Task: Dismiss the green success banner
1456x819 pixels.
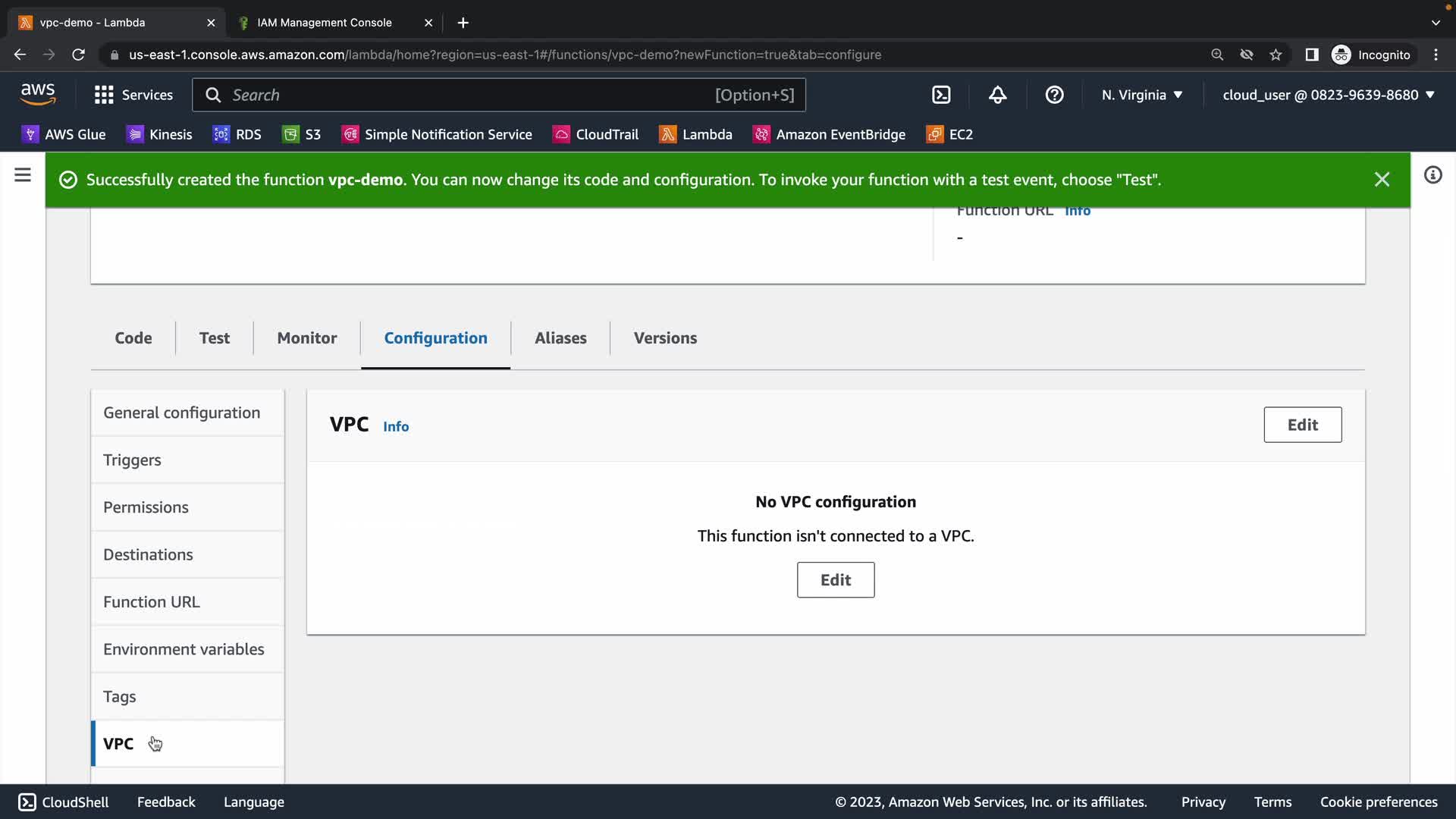Action: pyautogui.click(x=1382, y=180)
